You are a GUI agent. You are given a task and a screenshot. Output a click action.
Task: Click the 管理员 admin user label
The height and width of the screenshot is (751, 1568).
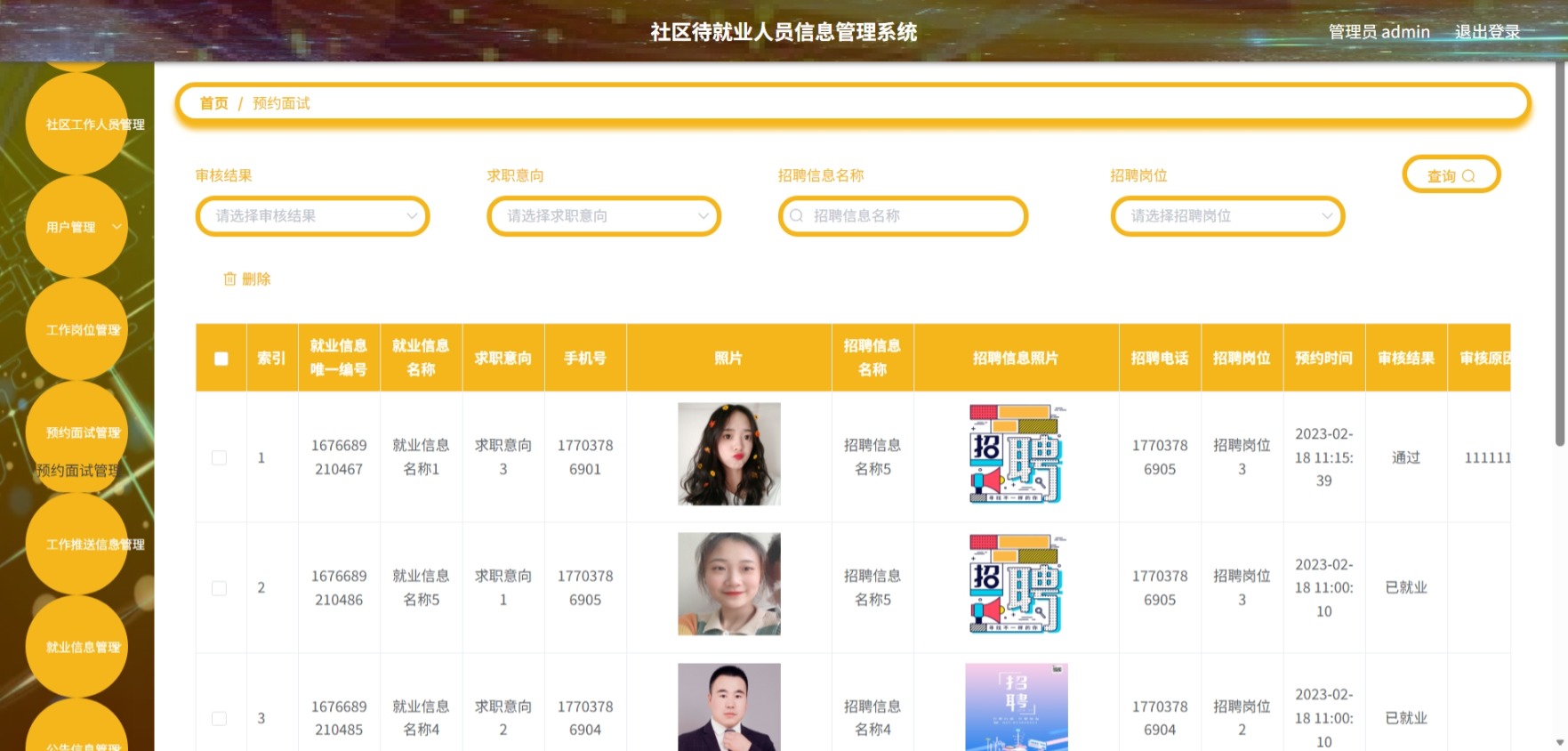[x=1379, y=32]
